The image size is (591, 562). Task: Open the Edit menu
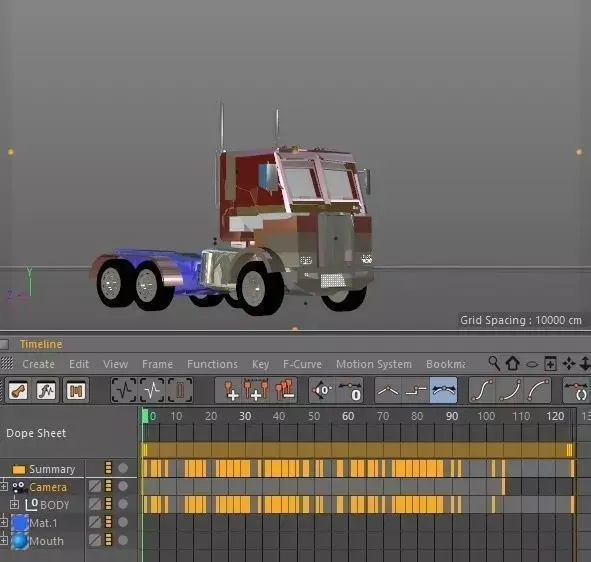pos(79,364)
